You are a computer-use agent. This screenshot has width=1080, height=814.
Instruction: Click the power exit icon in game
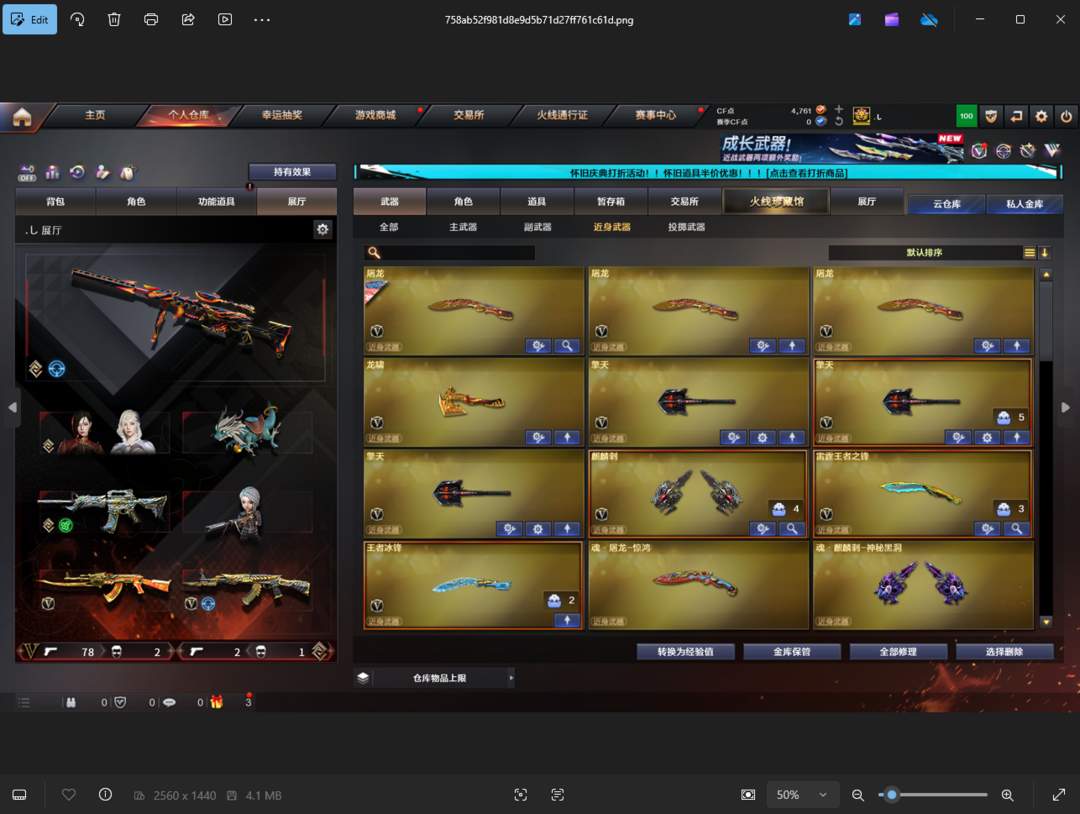(1066, 116)
